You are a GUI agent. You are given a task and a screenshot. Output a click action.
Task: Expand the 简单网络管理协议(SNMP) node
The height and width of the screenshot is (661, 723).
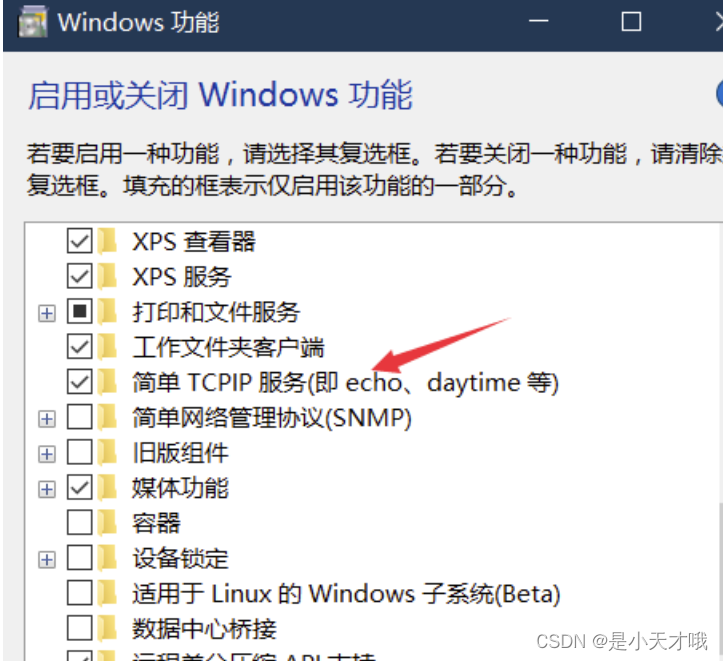pos(47,419)
